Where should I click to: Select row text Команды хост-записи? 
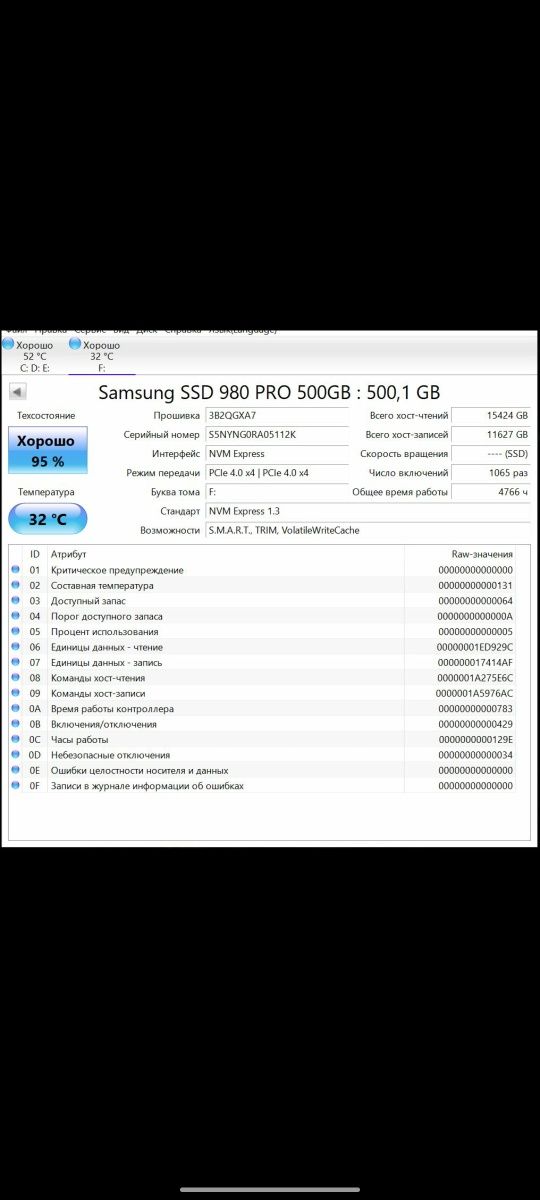point(97,693)
